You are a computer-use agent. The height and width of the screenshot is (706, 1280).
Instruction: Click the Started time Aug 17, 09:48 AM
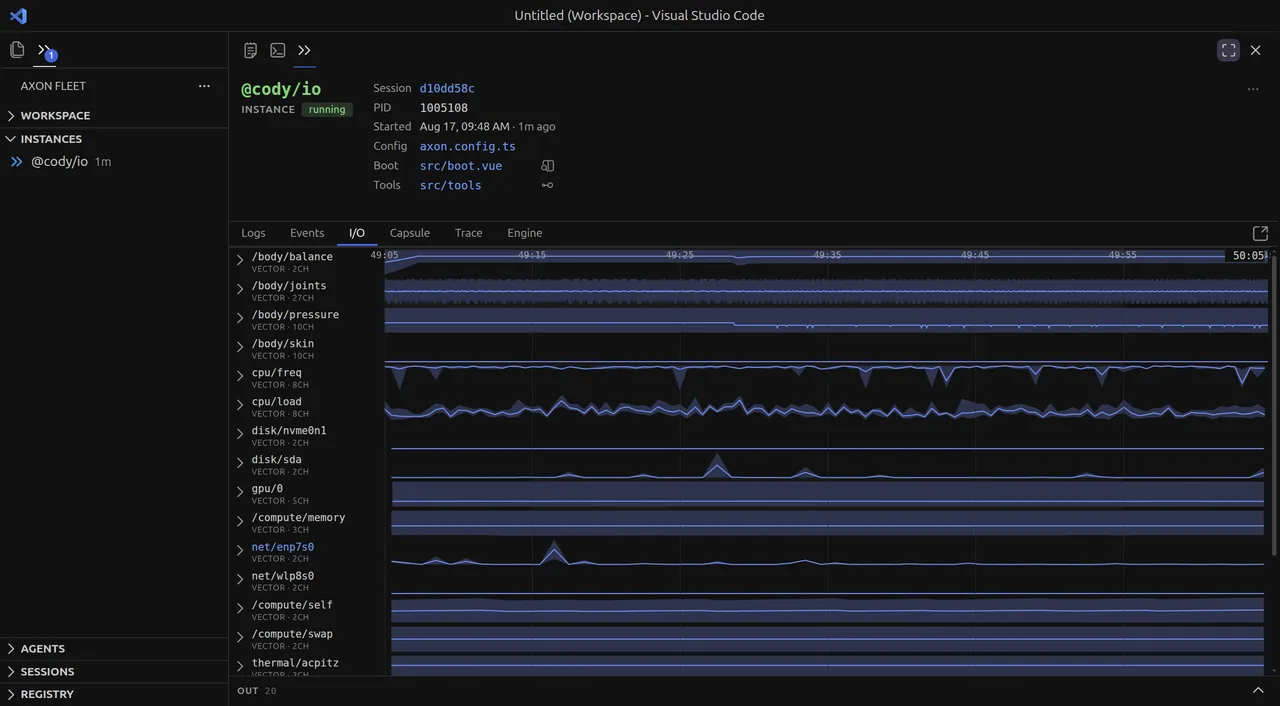[x=465, y=127]
